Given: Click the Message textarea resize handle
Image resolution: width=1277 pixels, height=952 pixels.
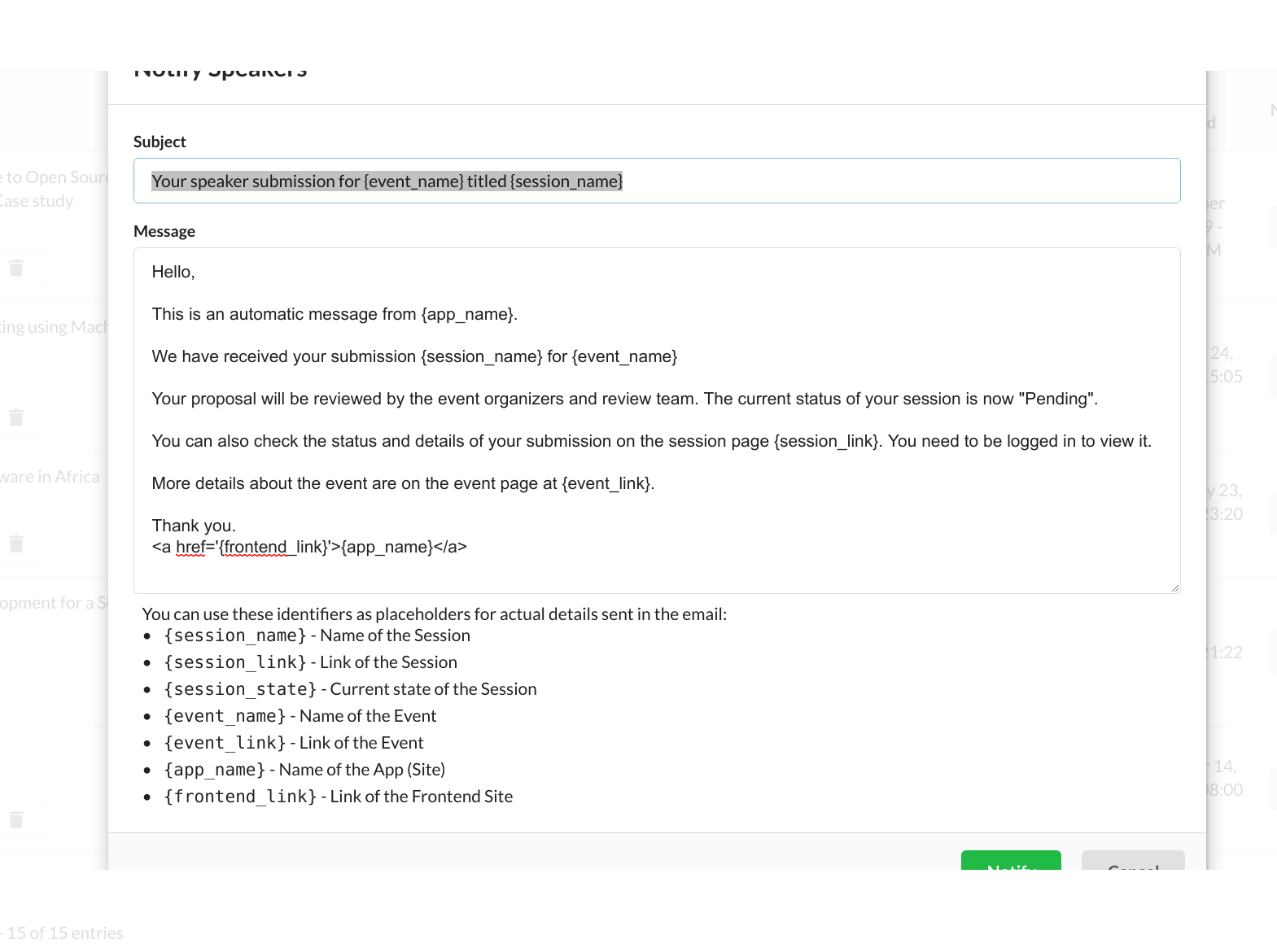Looking at the screenshot, I should pyautogui.click(x=1174, y=587).
